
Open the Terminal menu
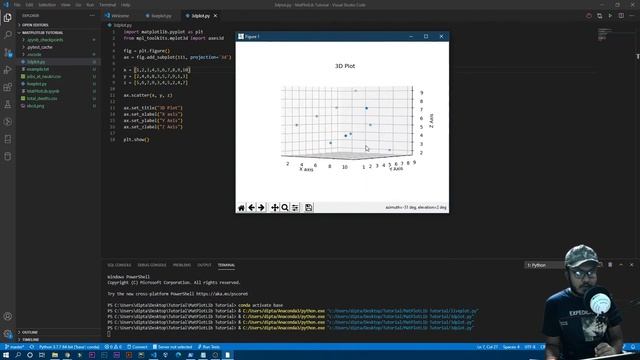click(x=107, y=5)
